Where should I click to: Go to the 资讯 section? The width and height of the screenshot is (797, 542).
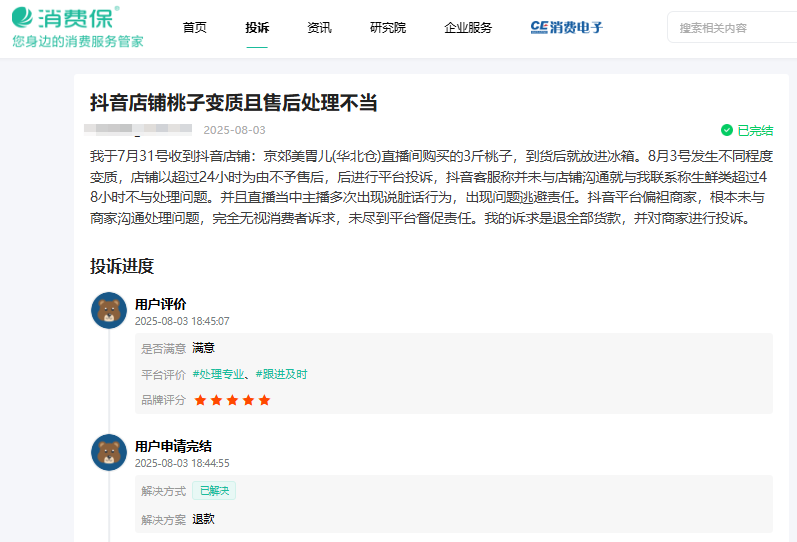[319, 27]
